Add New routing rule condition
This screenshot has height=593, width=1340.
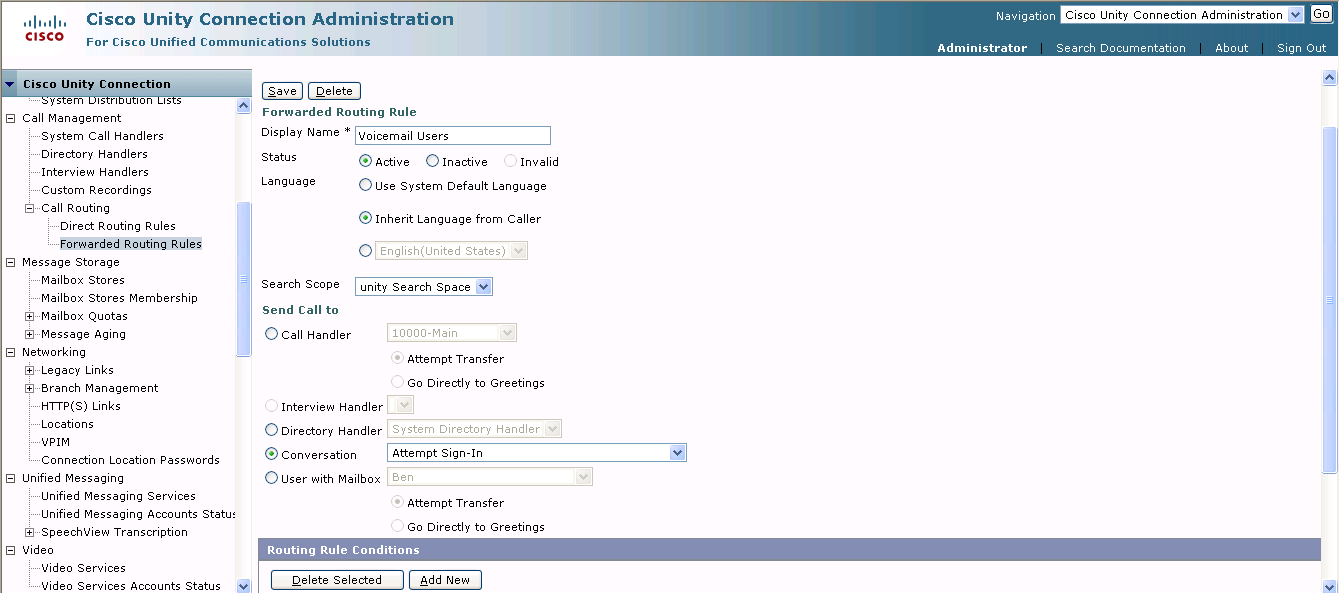coord(445,580)
